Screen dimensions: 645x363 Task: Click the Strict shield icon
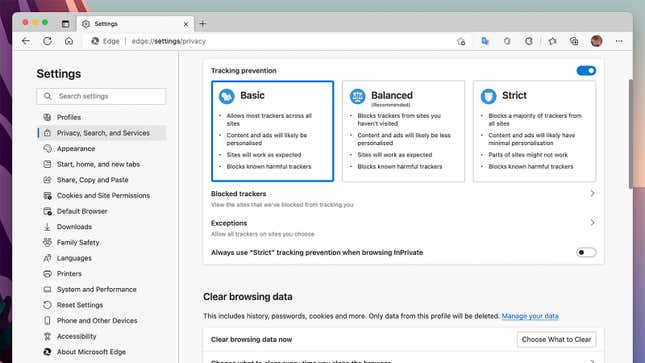(488, 96)
